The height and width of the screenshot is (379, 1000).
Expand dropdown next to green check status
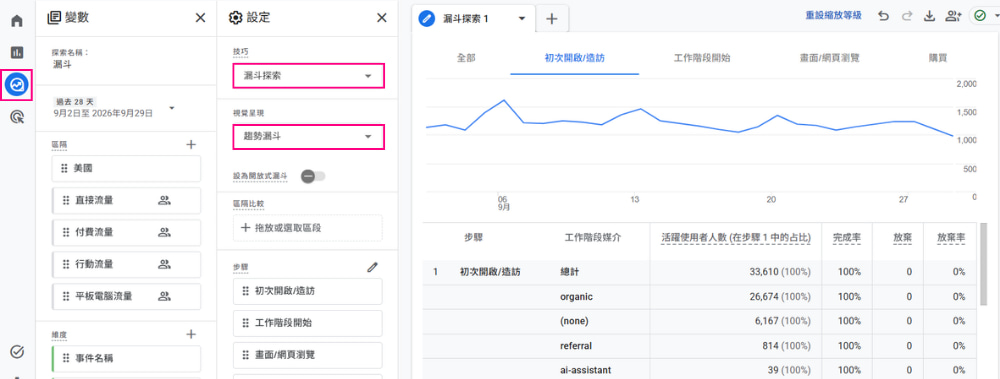(996, 16)
